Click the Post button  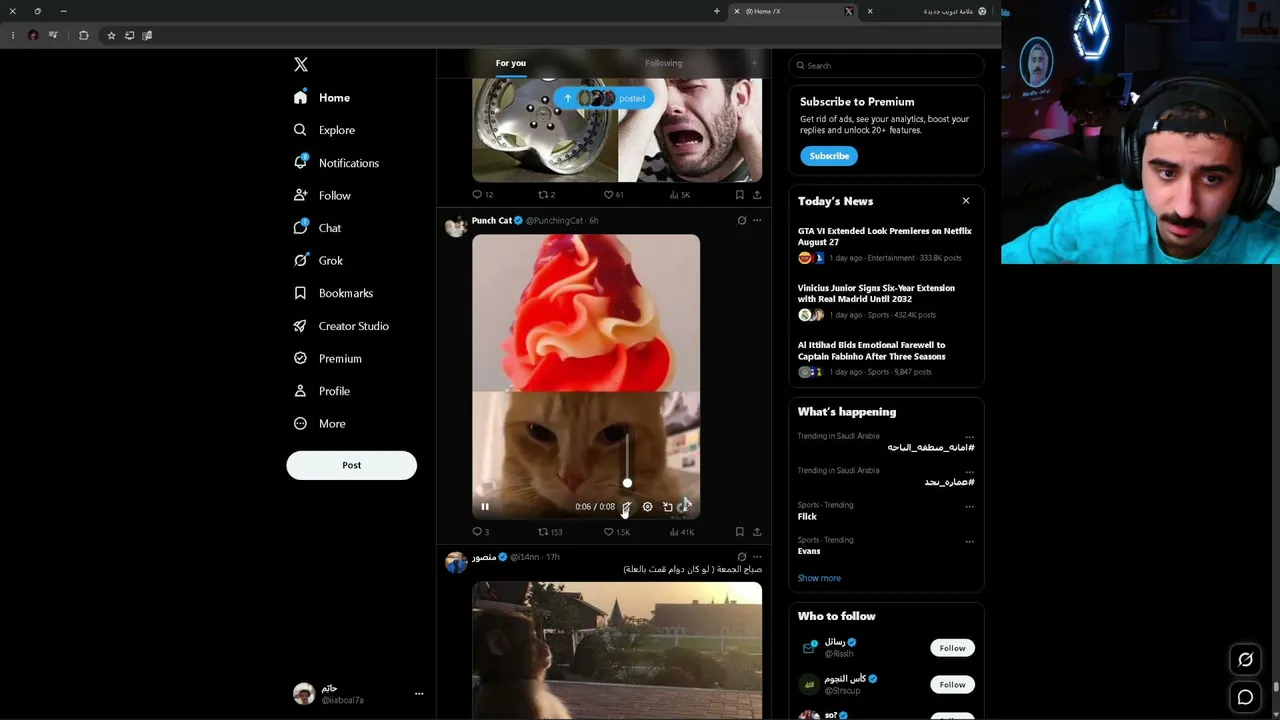(351, 465)
